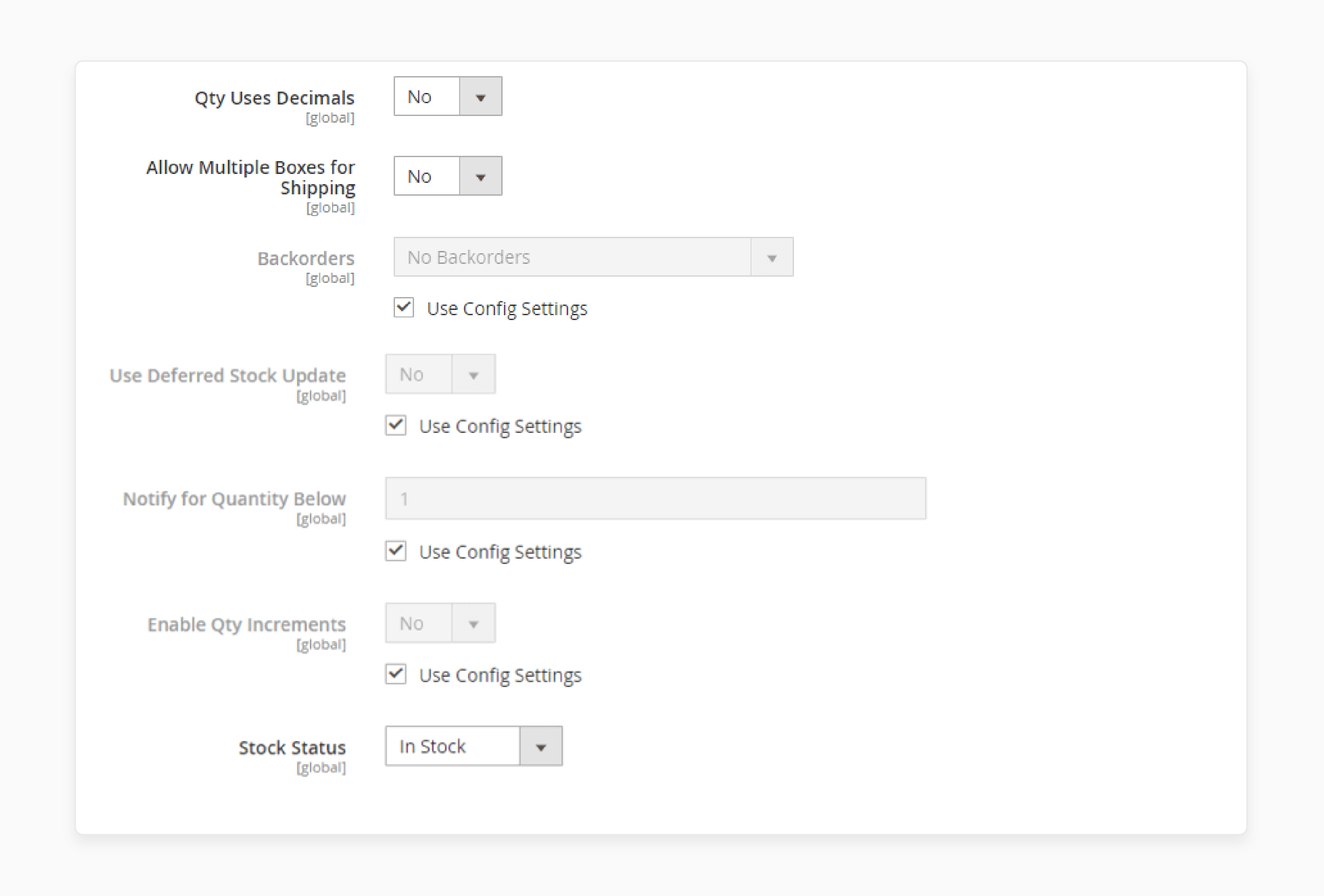This screenshot has width=1324, height=896.
Task: Toggle Use Config Settings for Qty Increments
Action: tap(396, 674)
